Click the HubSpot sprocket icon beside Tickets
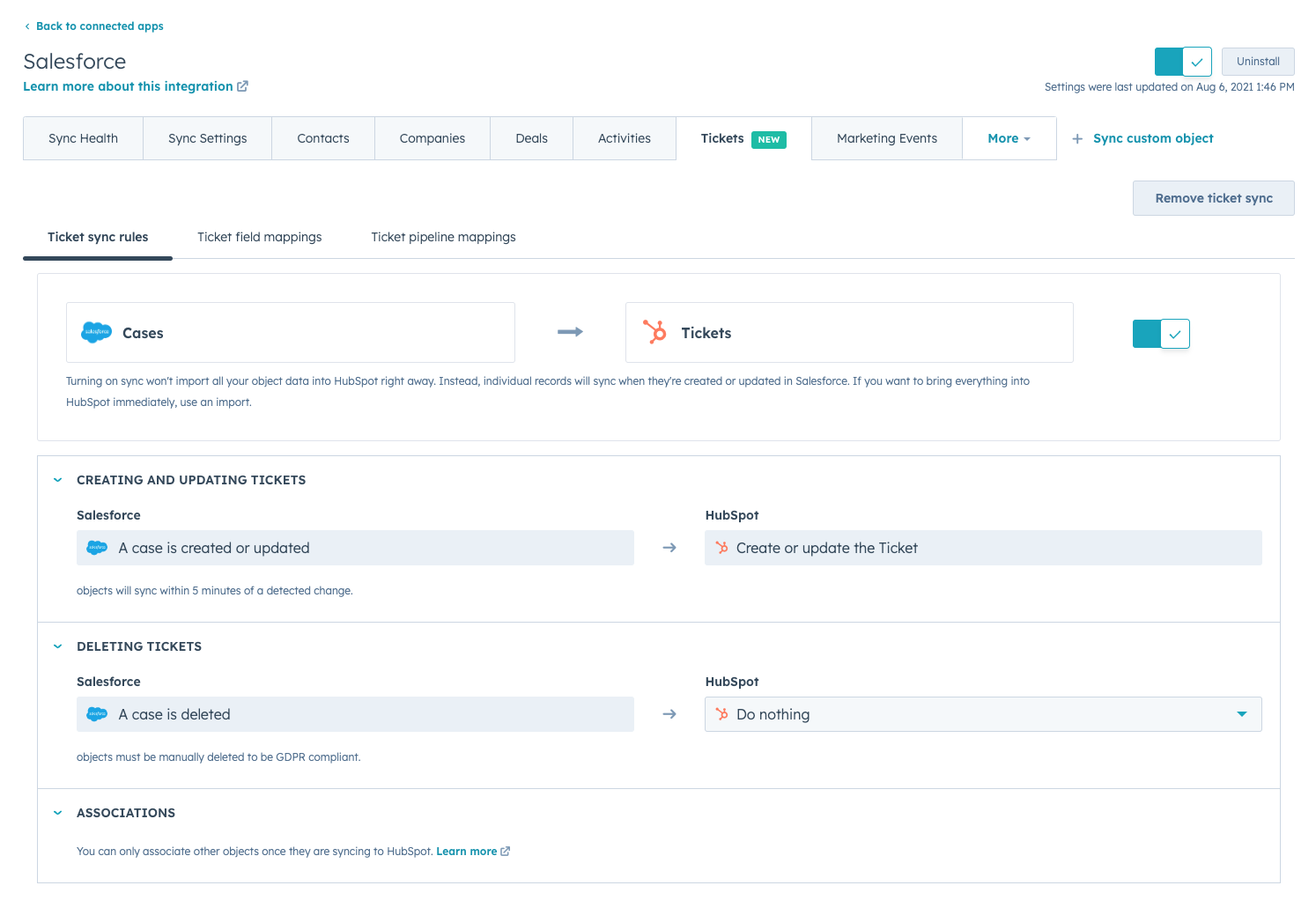This screenshot has width=1316, height=915. (655, 332)
